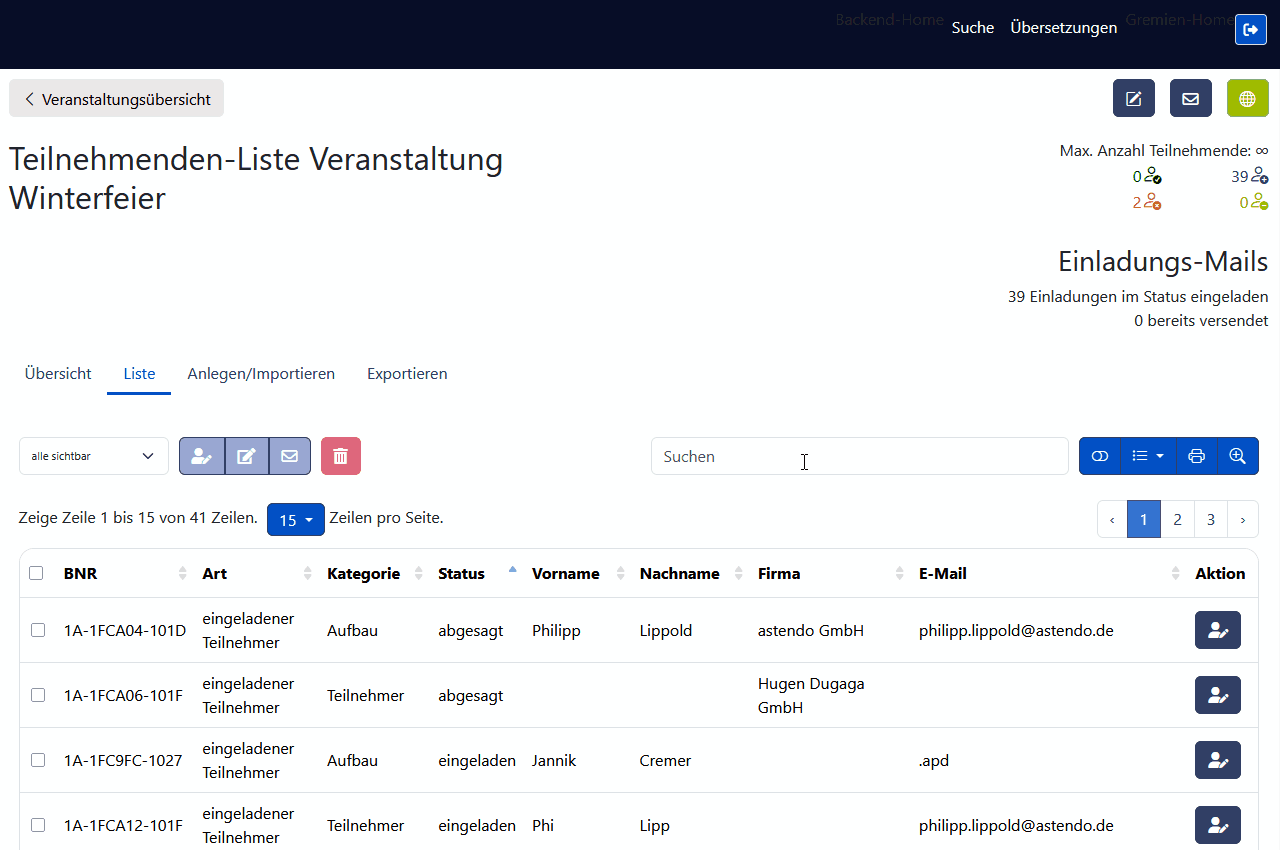Select the row checkbox for 1A-1FCA04-101D
Screen dimensions: 1280x850
point(38,630)
